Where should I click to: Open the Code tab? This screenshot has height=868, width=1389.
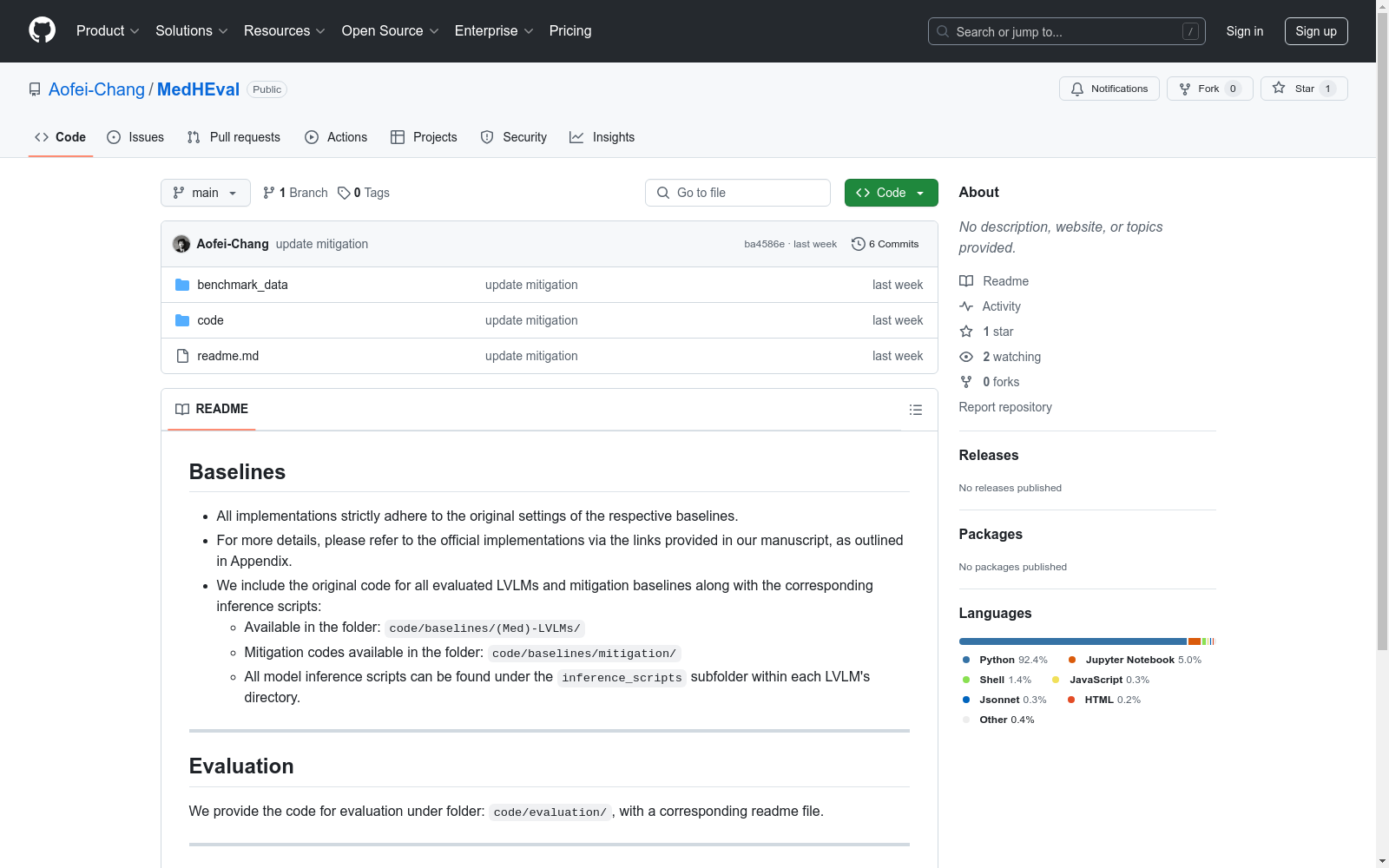point(61,137)
